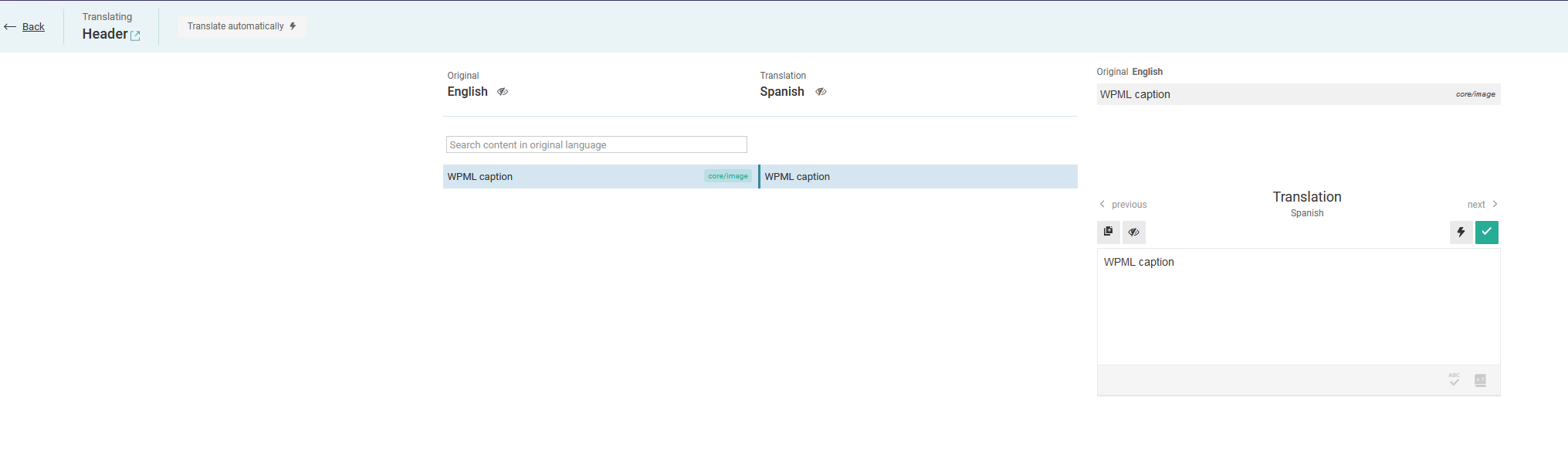
Task: Copy original text into translation icon
Action: (1109, 232)
